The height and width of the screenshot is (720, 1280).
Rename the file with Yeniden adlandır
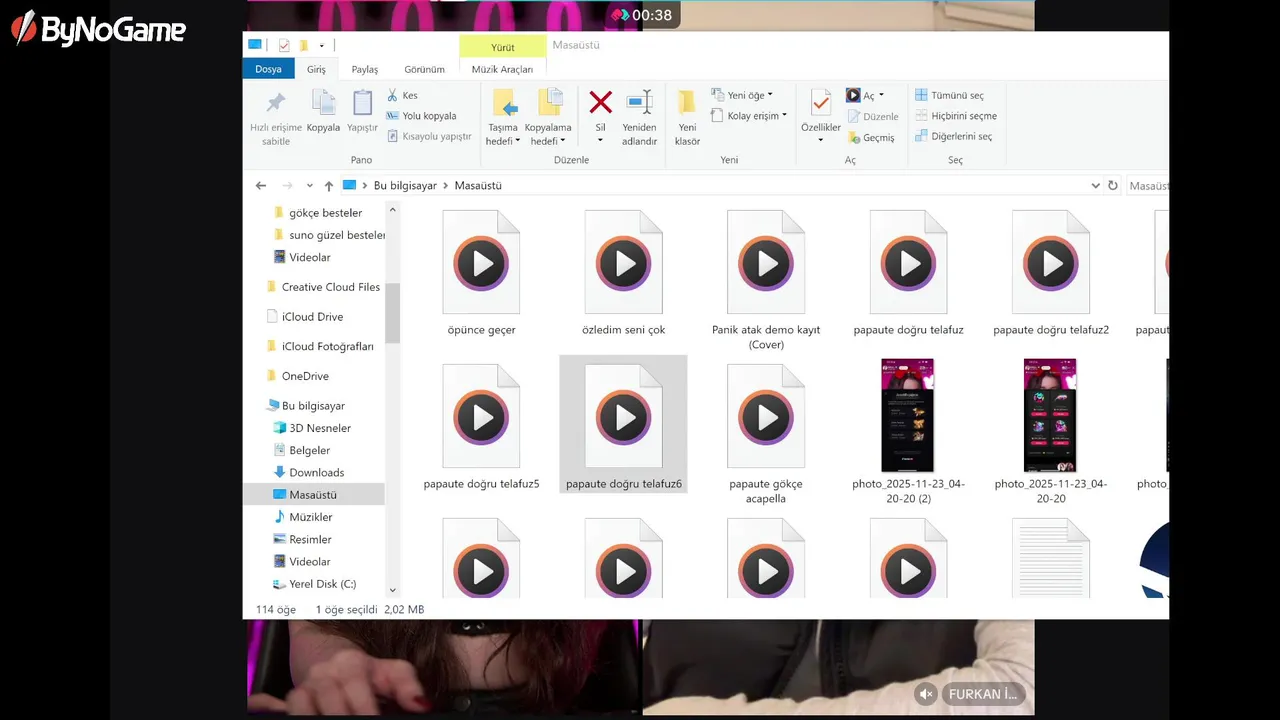[639, 118]
